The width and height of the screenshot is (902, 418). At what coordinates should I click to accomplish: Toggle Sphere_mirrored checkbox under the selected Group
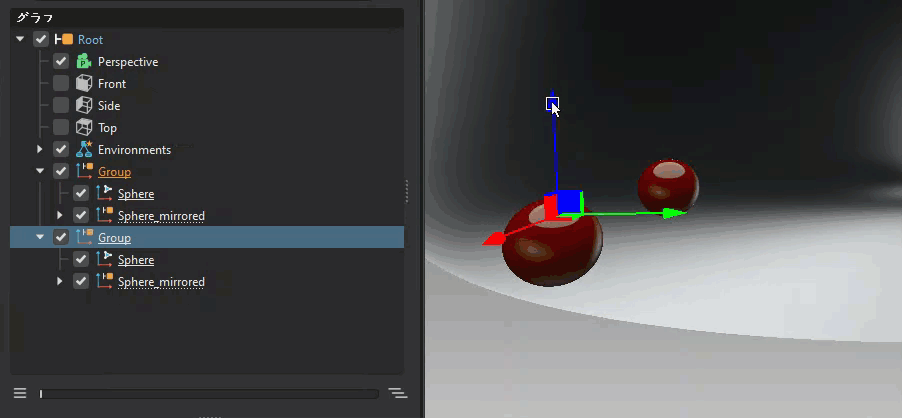(81, 281)
